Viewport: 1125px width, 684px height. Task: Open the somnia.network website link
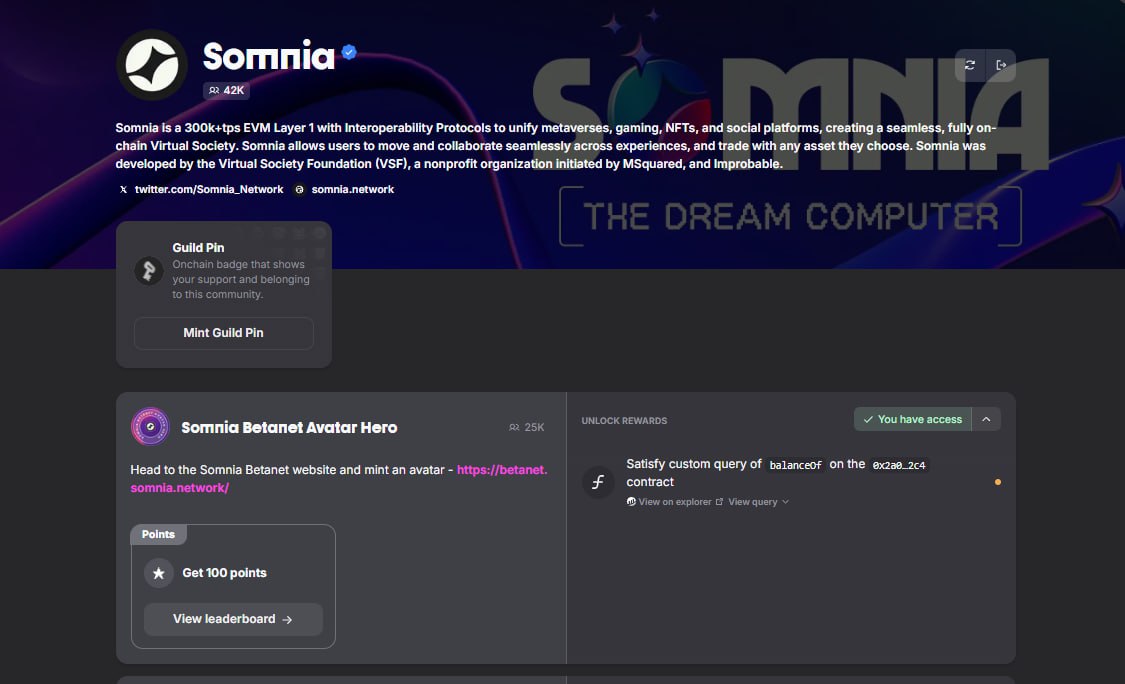[344, 189]
